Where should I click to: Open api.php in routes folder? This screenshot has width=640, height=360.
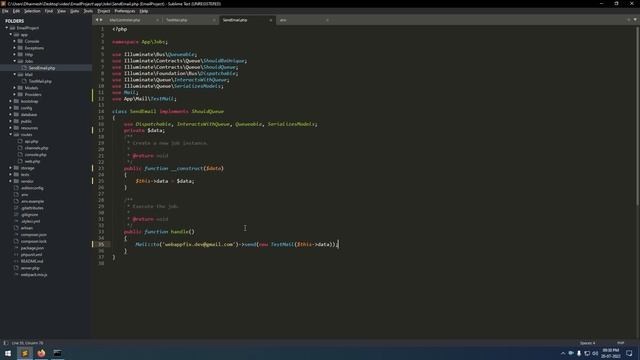31,141
